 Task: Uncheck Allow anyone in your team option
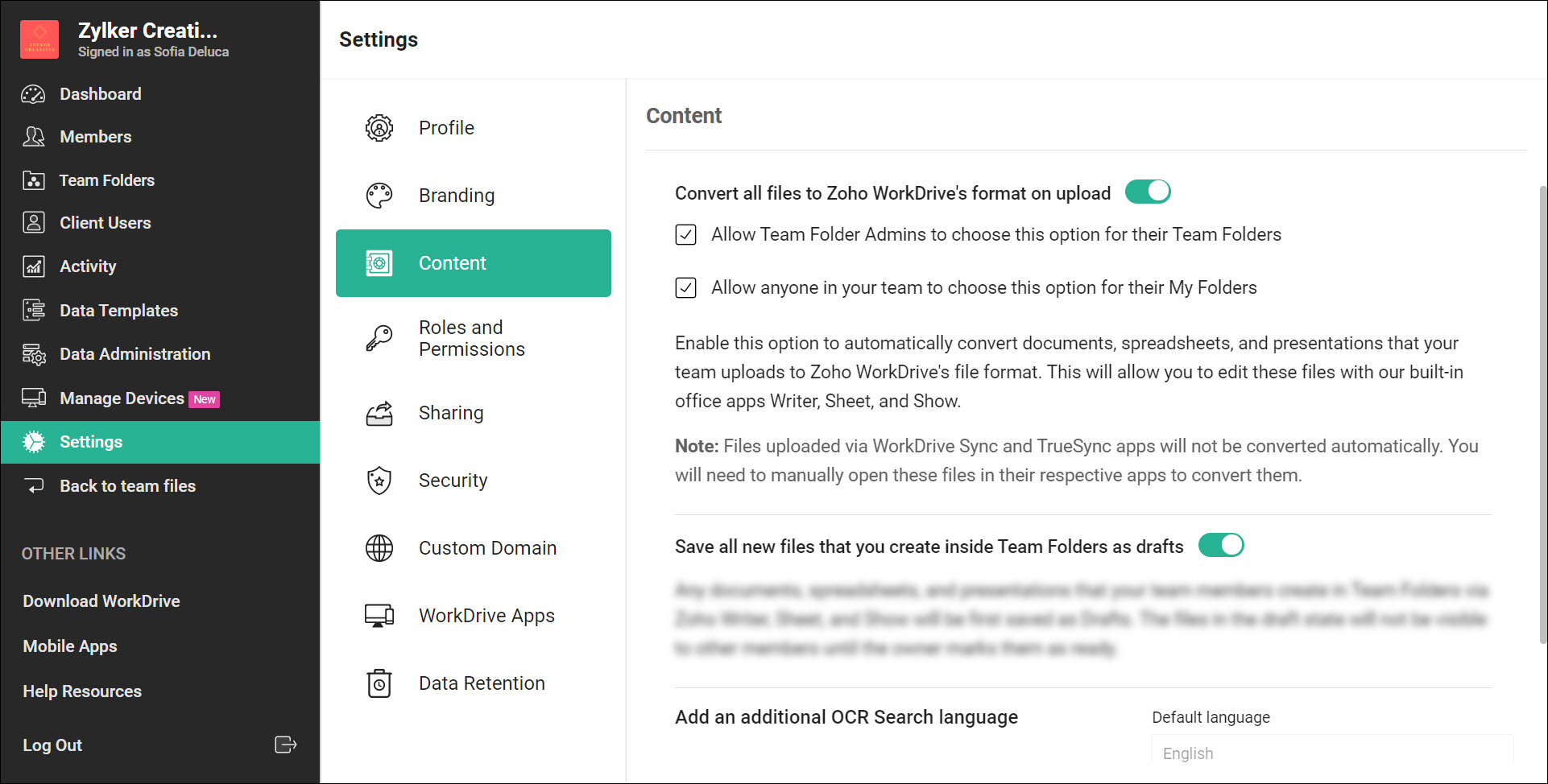(685, 288)
